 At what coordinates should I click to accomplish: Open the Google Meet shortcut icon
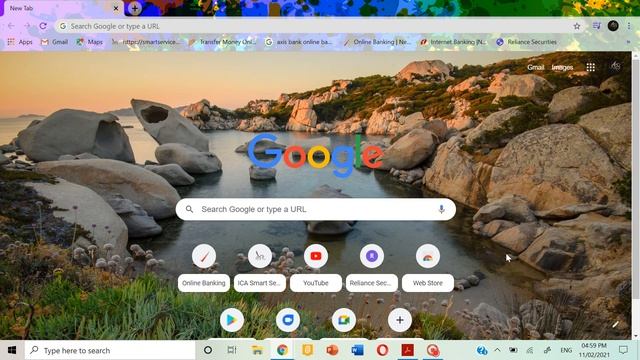point(344,320)
